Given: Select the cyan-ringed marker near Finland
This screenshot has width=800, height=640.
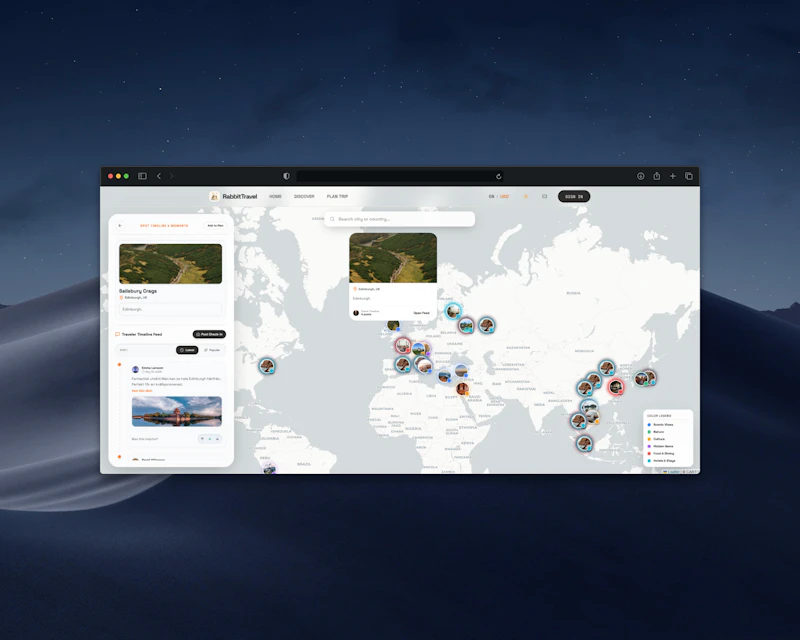Looking at the screenshot, I should 453,311.
